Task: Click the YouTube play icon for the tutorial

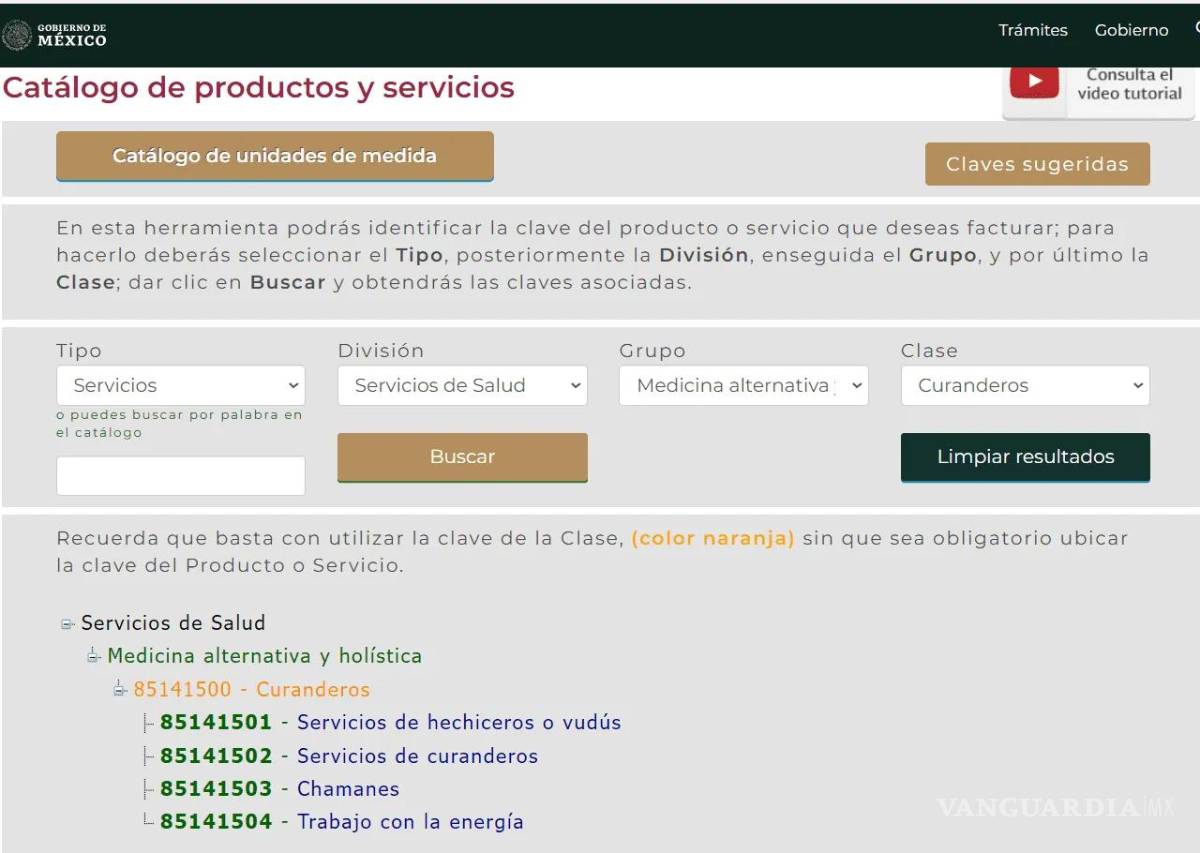Action: coord(1035,82)
